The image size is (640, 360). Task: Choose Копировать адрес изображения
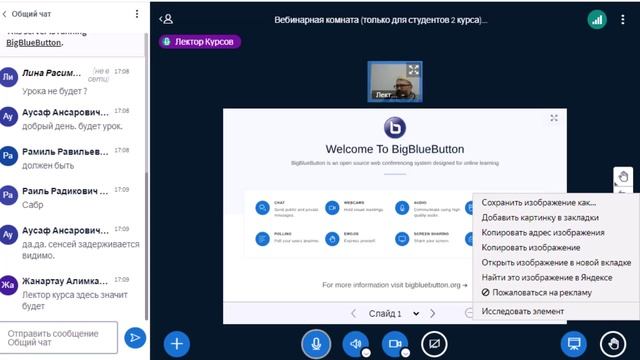pyautogui.click(x=542, y=233)
